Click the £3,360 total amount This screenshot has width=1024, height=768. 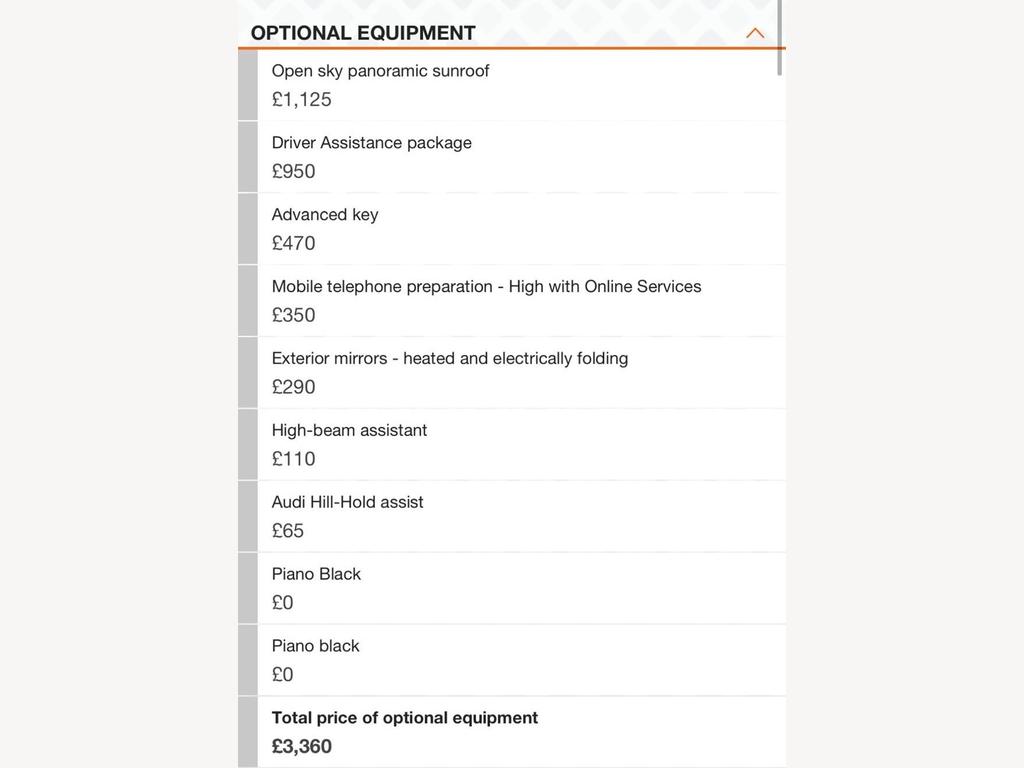[302, 746]
